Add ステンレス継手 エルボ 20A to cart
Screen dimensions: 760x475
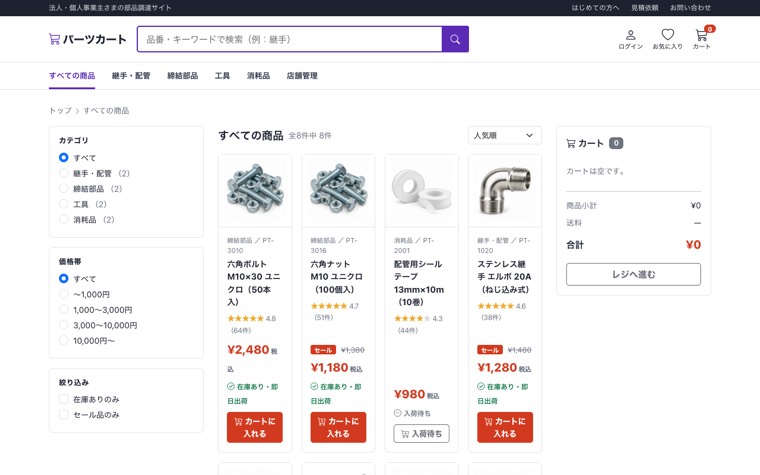pyautogui.click(x=505, y=428)
